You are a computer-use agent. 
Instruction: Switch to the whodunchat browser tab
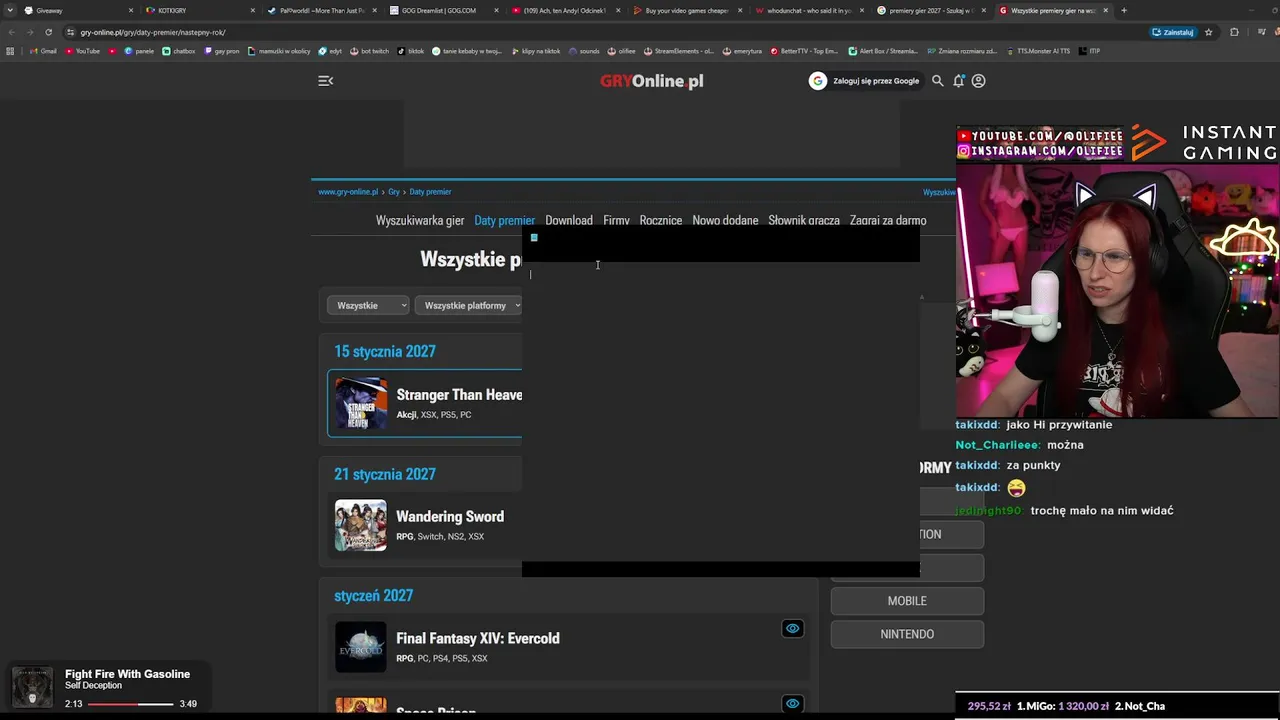click(x=807, y=11)
